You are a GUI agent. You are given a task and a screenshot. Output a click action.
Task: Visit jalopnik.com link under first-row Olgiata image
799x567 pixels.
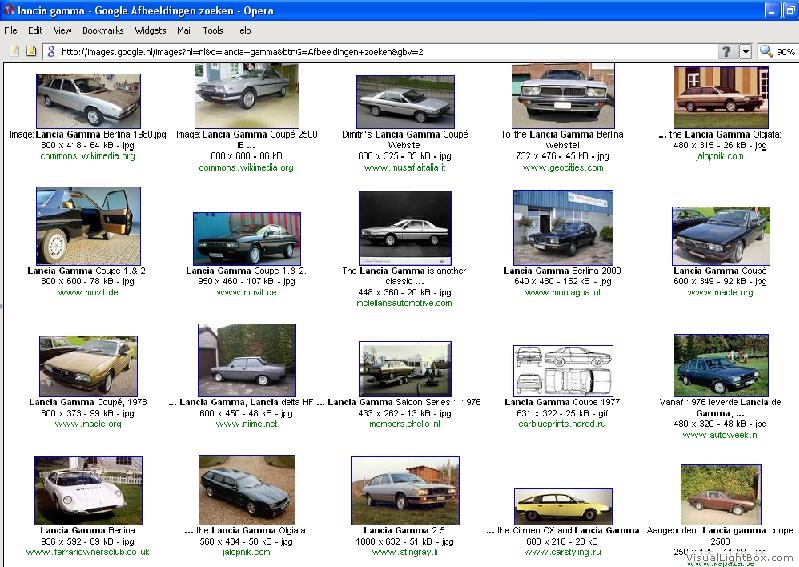[720, 156]
